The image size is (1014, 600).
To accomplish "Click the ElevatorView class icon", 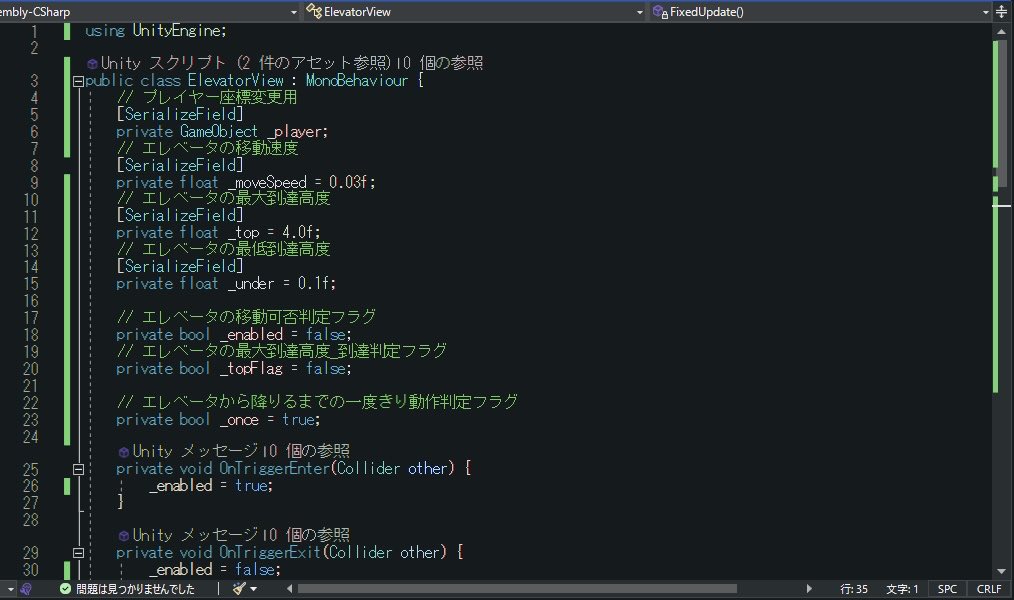I will (x=314, y=11).
